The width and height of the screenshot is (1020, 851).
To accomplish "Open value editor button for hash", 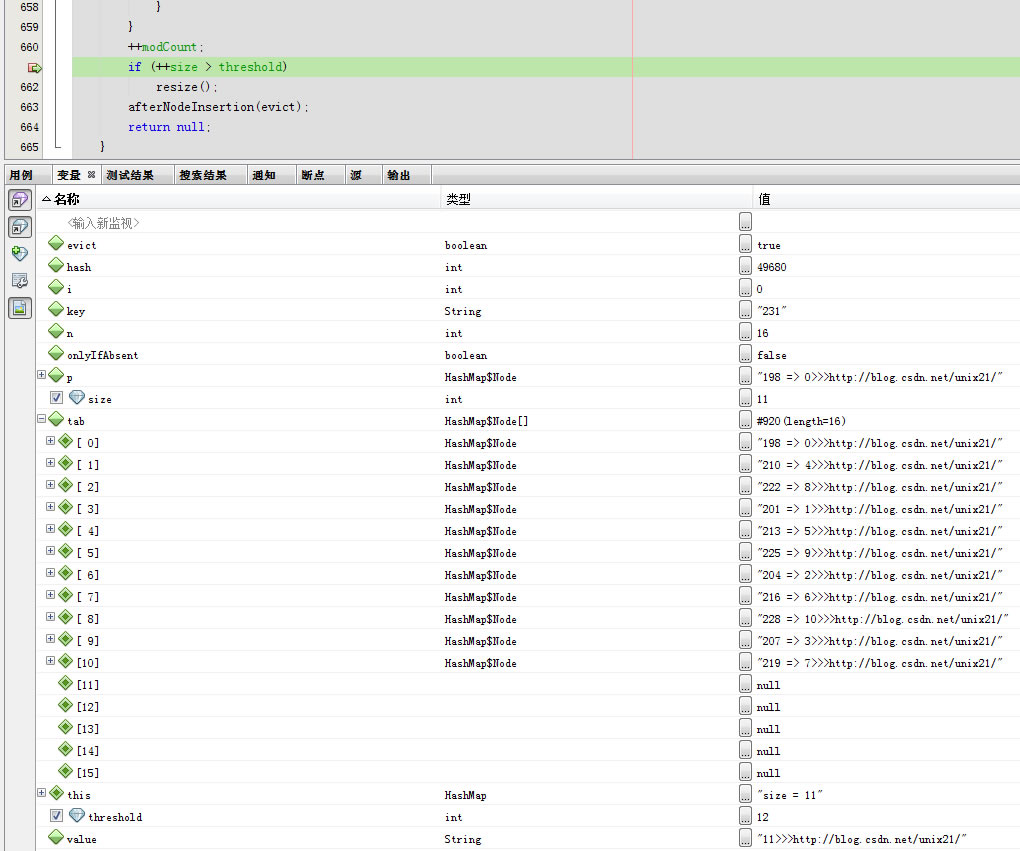I will coord(745,266).
